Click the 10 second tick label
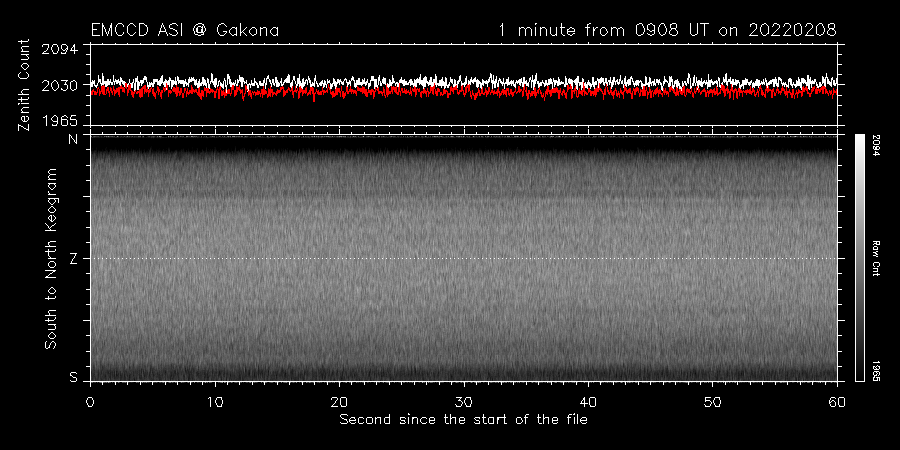The width and height of the screenshot is (900, 450). coord(215,401)
